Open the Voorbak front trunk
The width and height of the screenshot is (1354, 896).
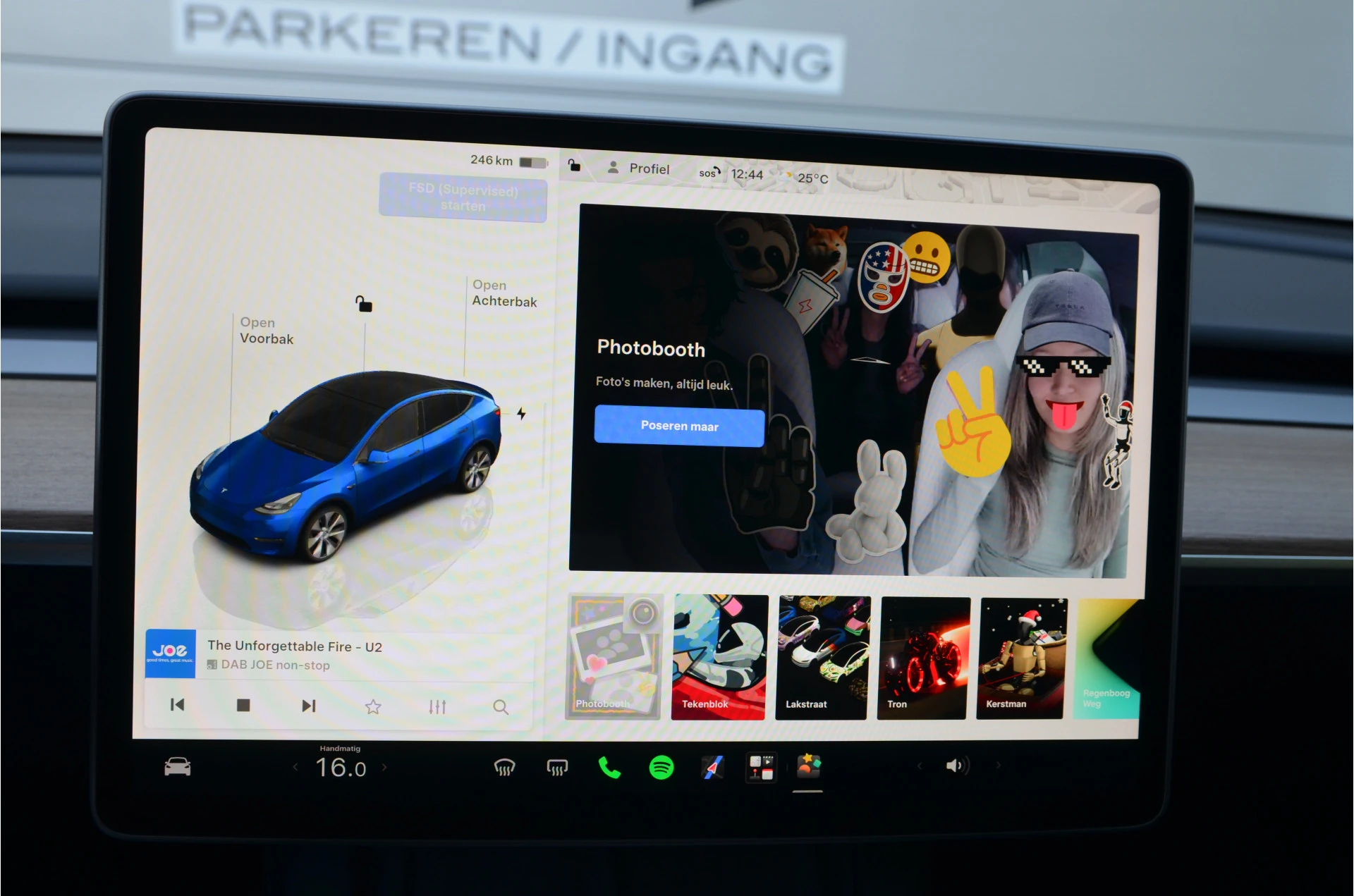[x=267, y=331]
